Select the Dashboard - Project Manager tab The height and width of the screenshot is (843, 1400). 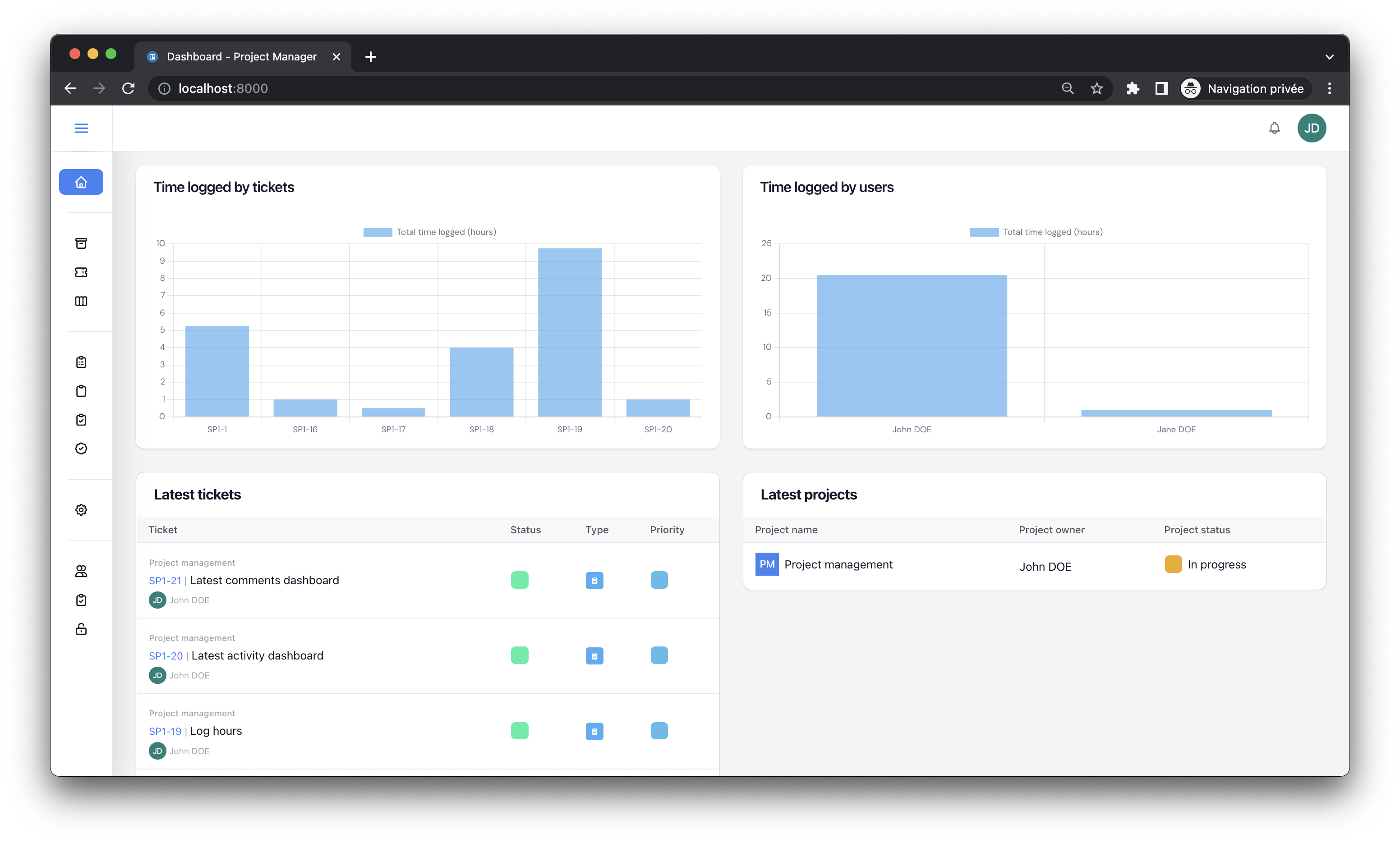[x=241, y=57]
